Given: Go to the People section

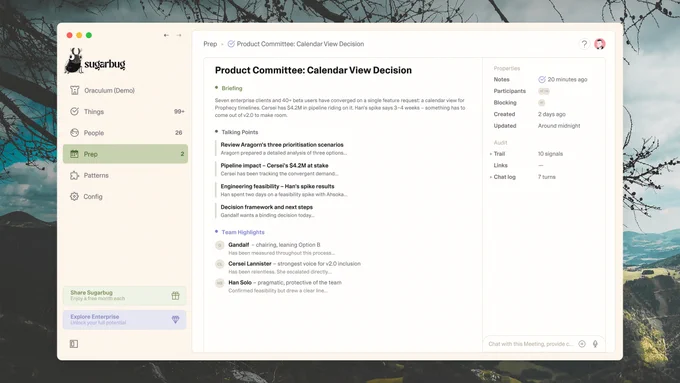Looking at the screenshot, I should pyautogui.click(x=125, y=133).
